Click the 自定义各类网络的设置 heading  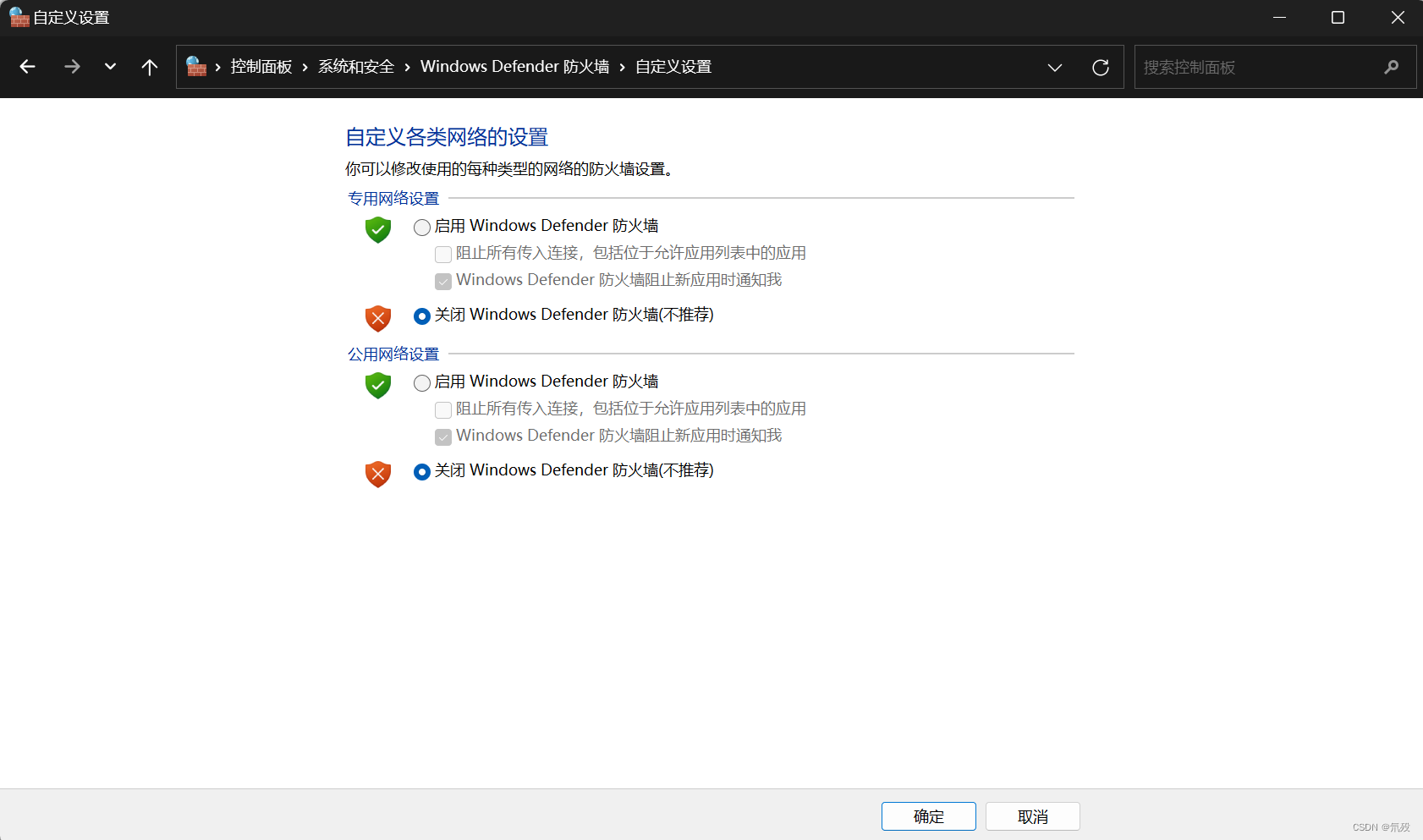[447, 137]
